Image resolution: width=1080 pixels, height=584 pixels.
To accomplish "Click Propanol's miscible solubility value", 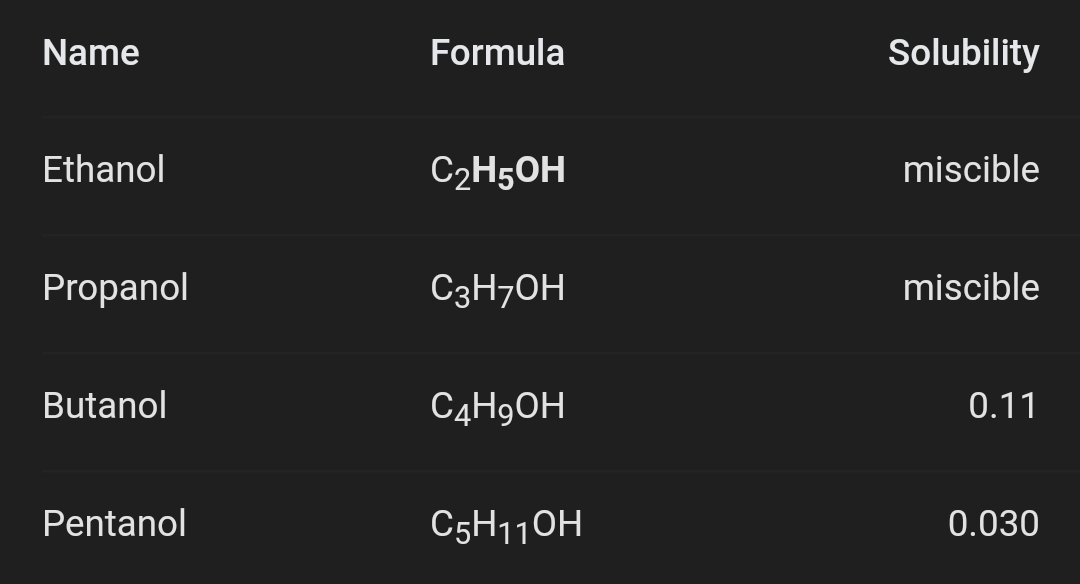I will (970, 288).
